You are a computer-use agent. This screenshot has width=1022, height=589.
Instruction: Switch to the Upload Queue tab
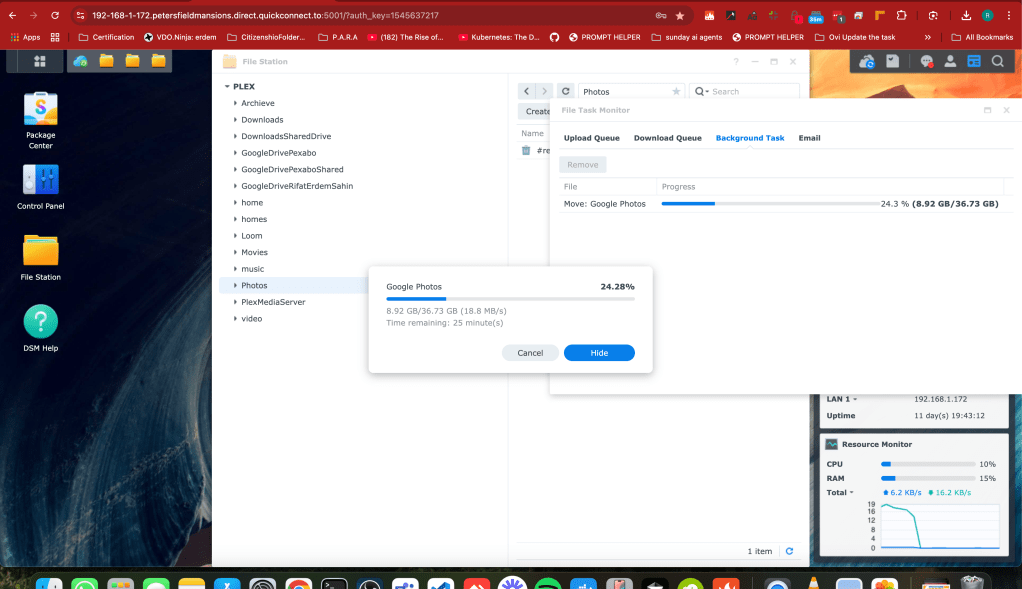pos(591,138)
